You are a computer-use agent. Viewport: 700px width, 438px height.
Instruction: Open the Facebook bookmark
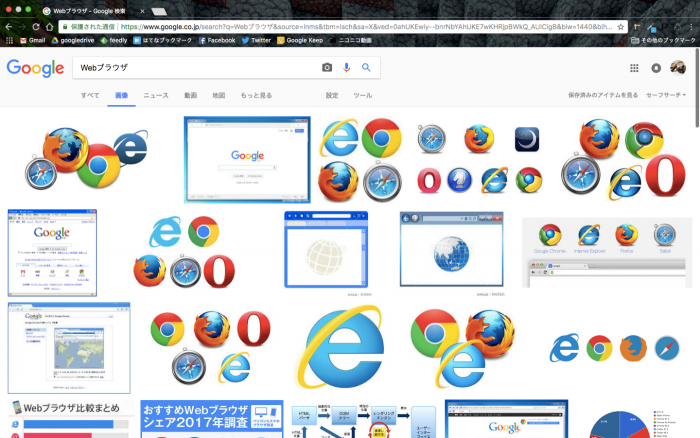218,41
